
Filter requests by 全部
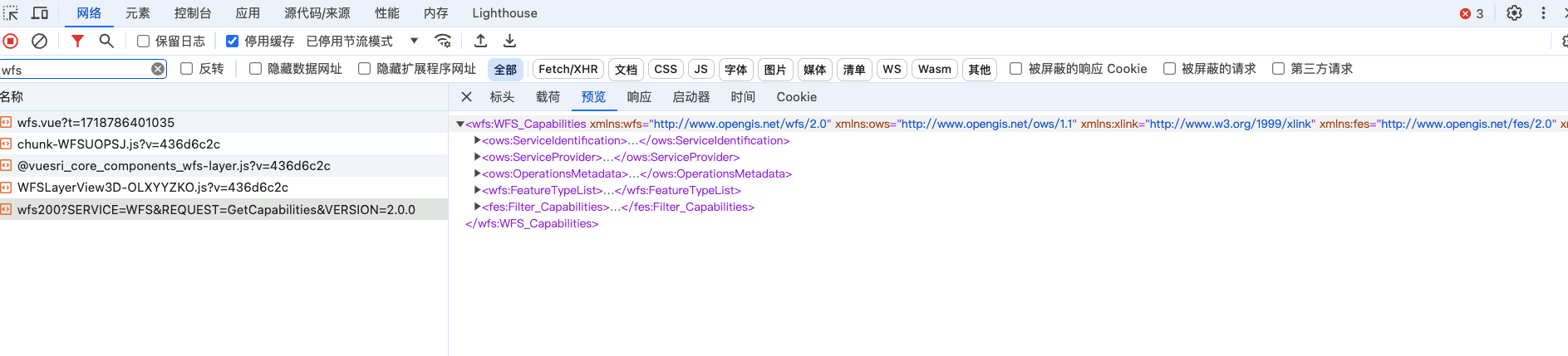coord(505,70)
